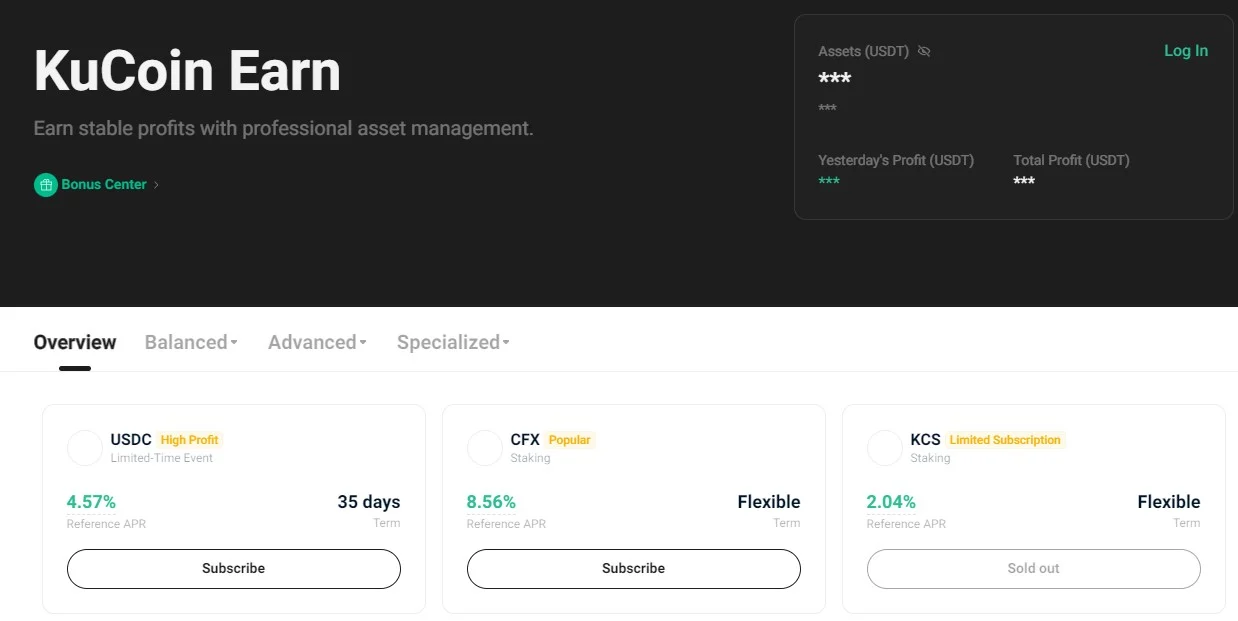Open the Balanced tab menu
This screenshot has height=621, width=1238.
[x=191, y=342]
